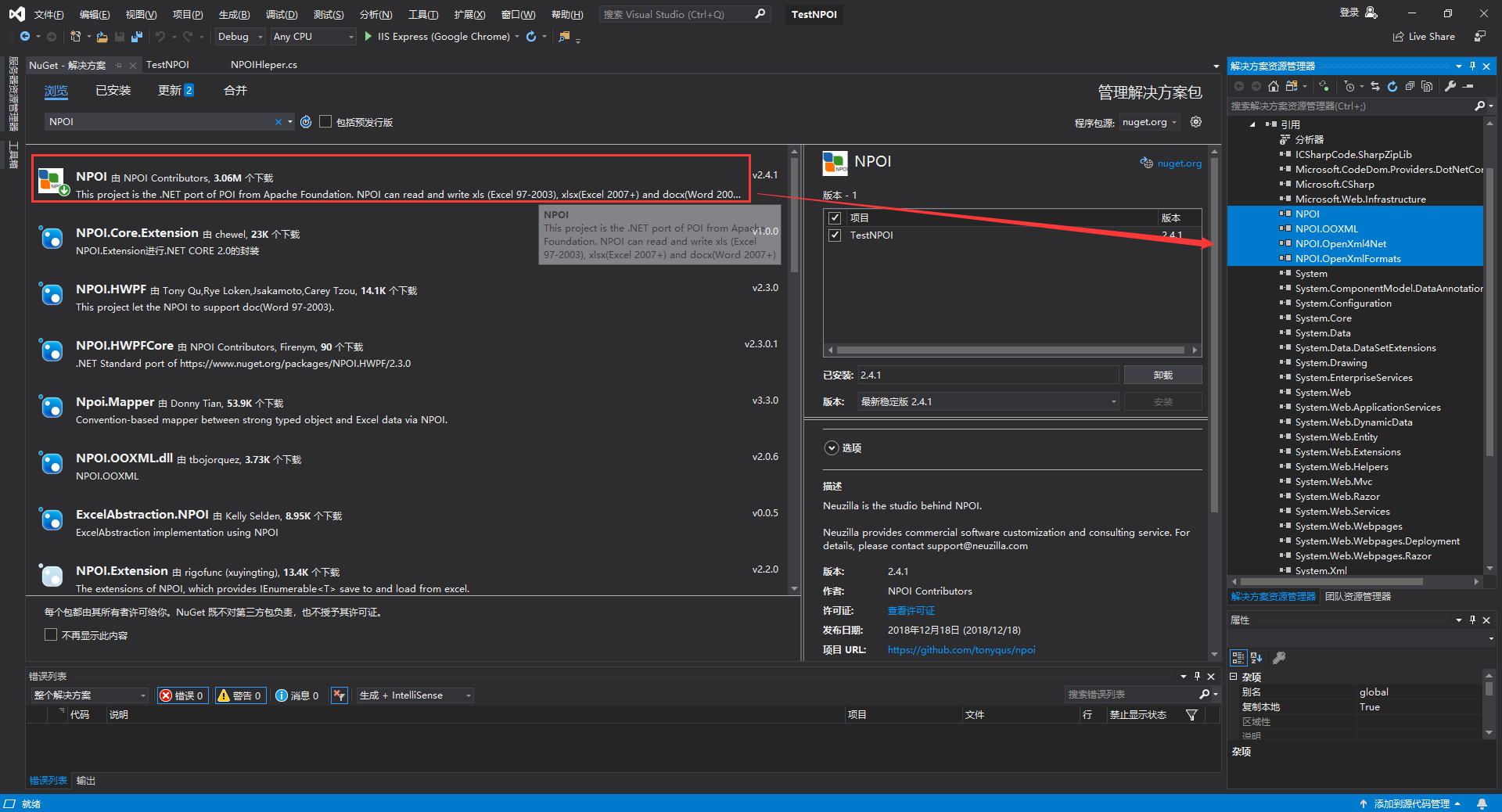Click the 卸载 uninstall button
The image size is (1502, 812).
coord(1162,375)
